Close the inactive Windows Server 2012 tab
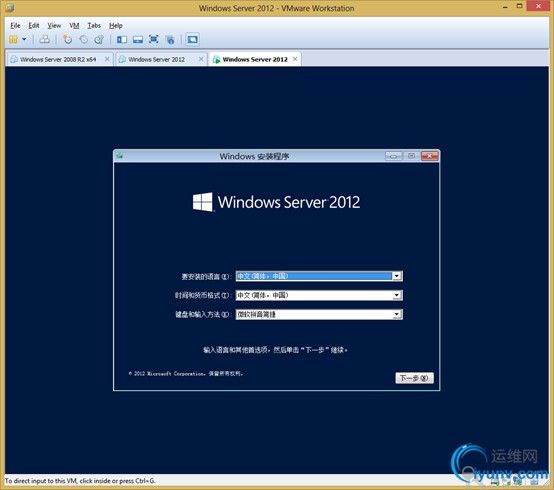This screenshot has height=490, width=554. tap(201, 59)
